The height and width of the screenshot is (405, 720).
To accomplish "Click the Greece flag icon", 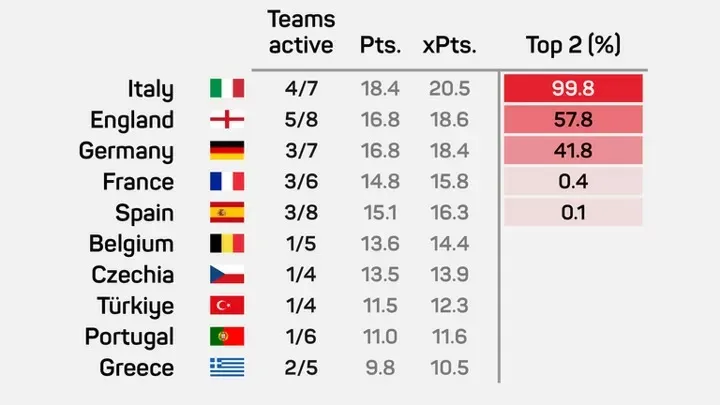I will [x=227, y=368].
